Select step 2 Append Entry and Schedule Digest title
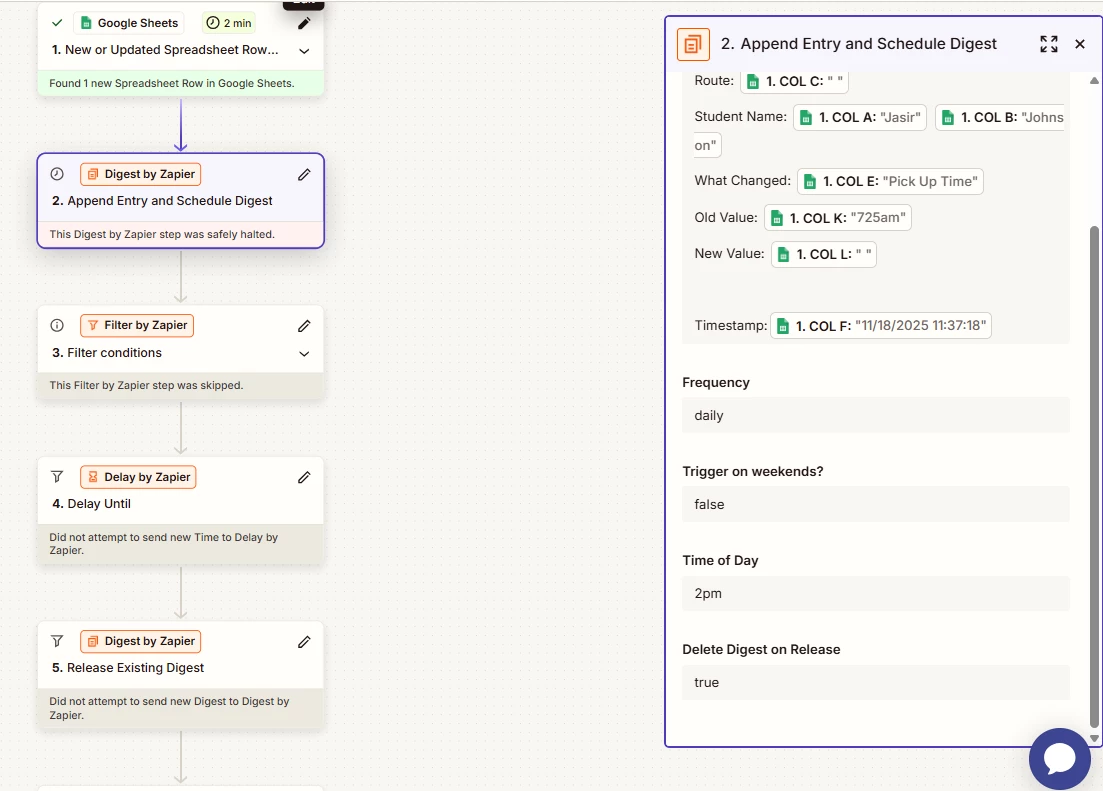The width and height of the screenshot is (1103, 791). (x=162, y=201)
